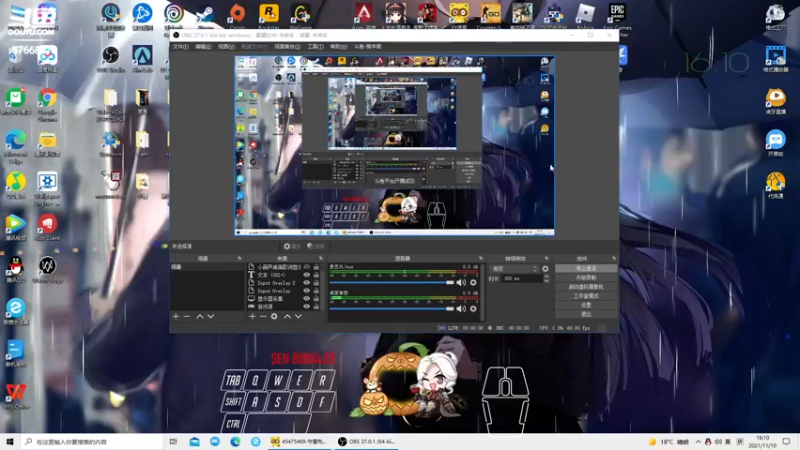Launch Rockstar Games launcher shortcut

(x=269, y=16)
